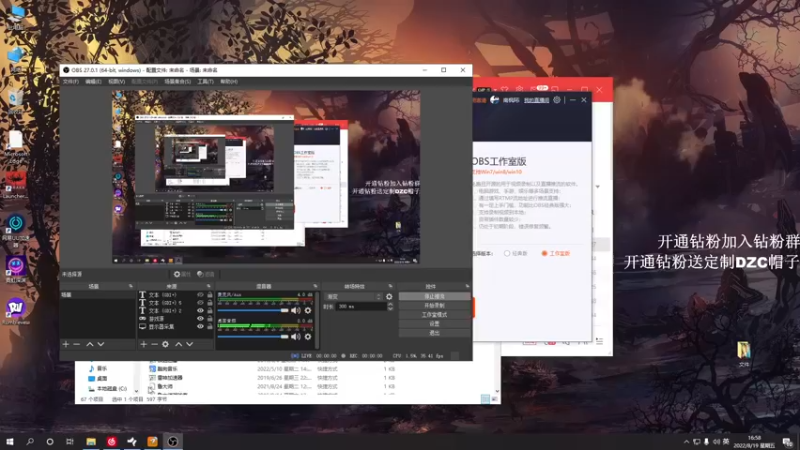Image resolution: width=800 pixels, height=450 pixels.
Task: Click the 300 ms duration input field
Action: click(x=361, y=307)
